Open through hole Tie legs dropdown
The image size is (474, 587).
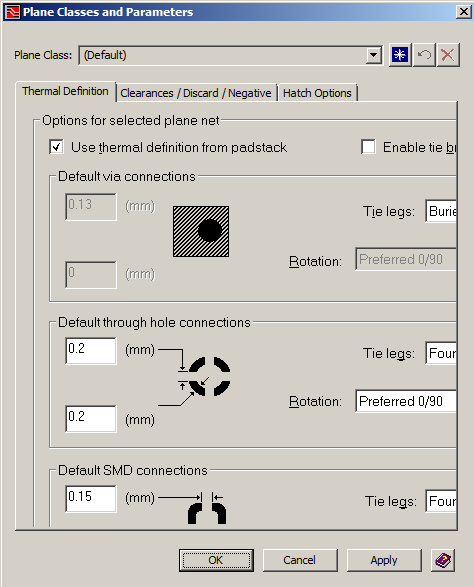click(441, 353)
